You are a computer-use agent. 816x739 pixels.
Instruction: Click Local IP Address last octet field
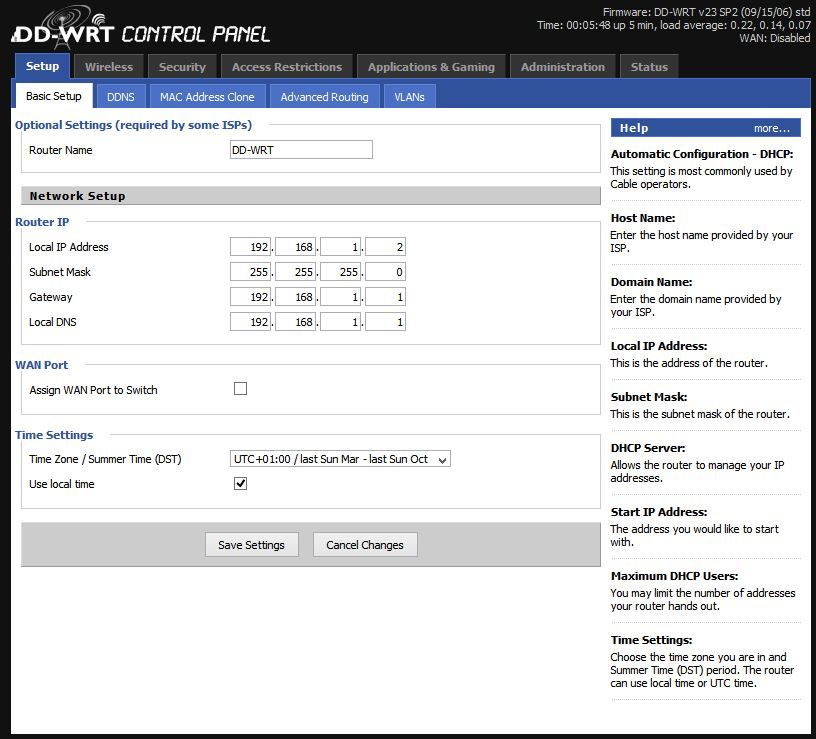point(385,247)
